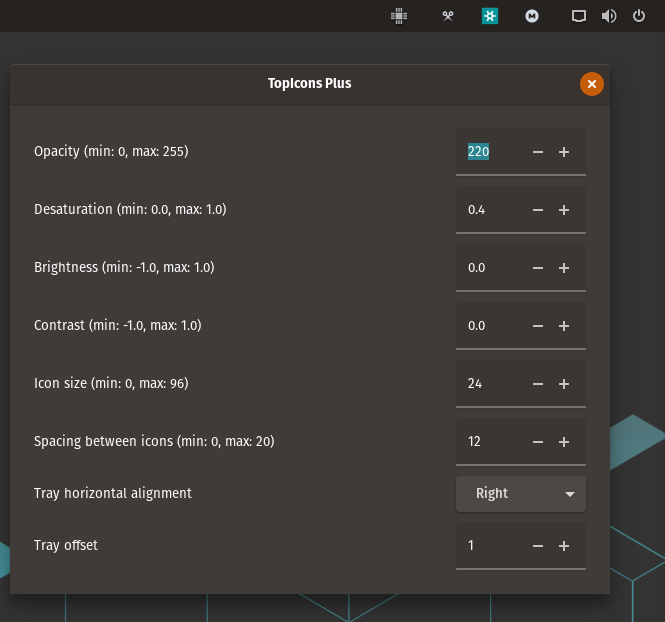Open the scissors clipboard tray icon
This screenshot has height=622, width=665.
448,16
